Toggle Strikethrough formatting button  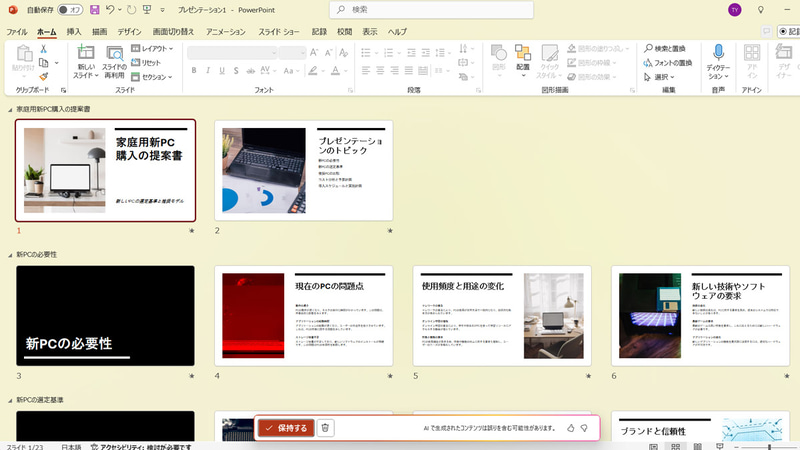click(251, 70)
